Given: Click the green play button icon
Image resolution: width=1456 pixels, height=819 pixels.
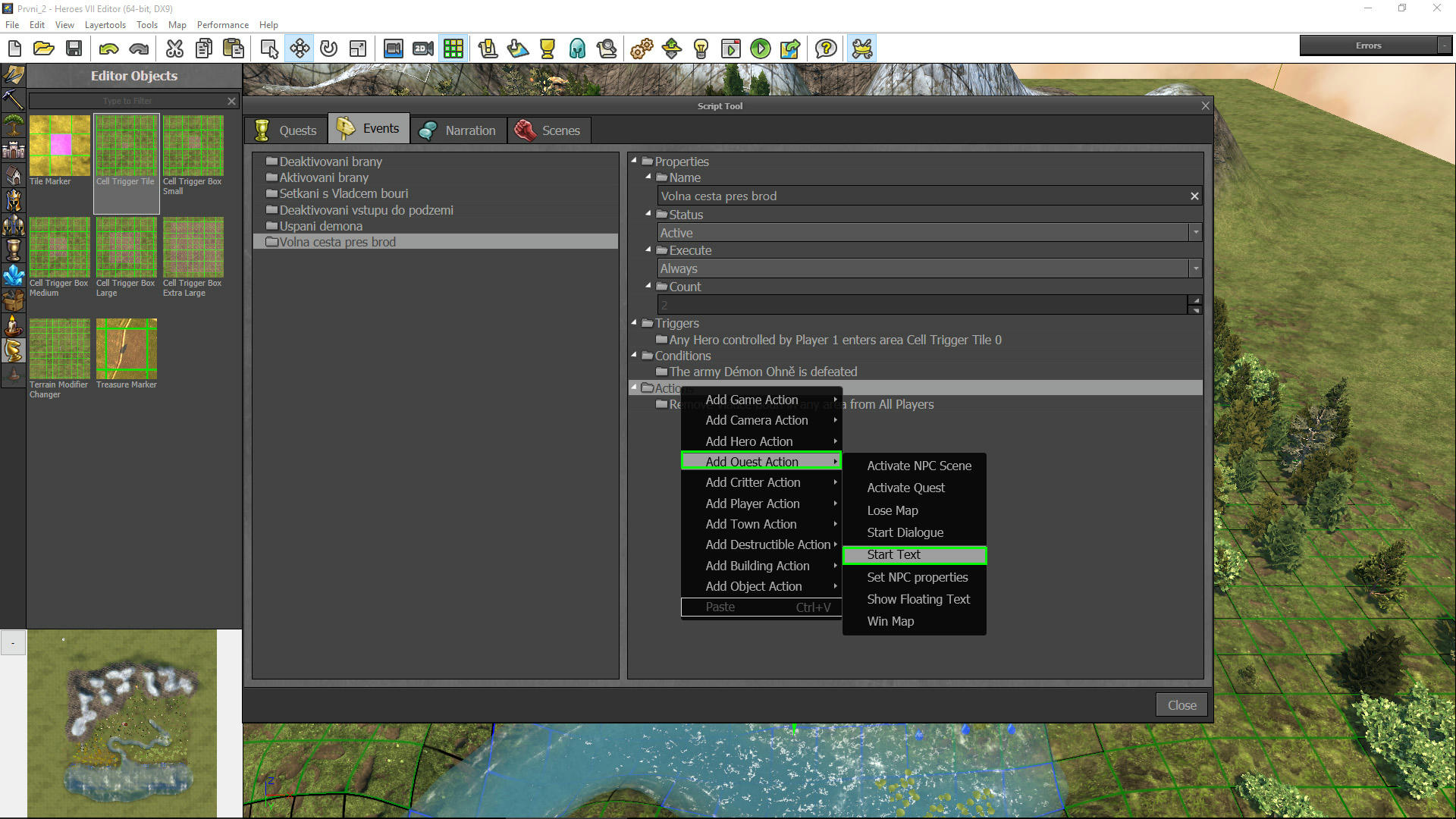Looking at the screenshot, I should coord(760,49).
